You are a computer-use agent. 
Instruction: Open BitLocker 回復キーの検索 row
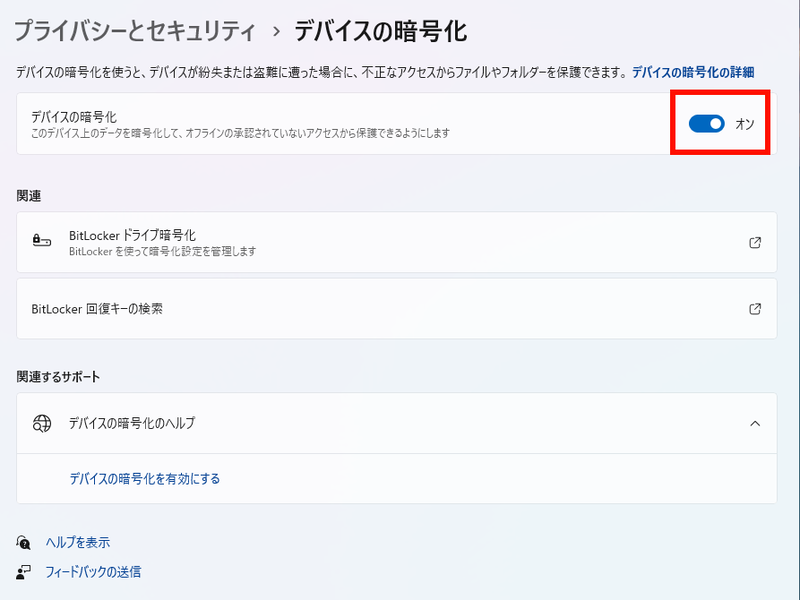396,309
